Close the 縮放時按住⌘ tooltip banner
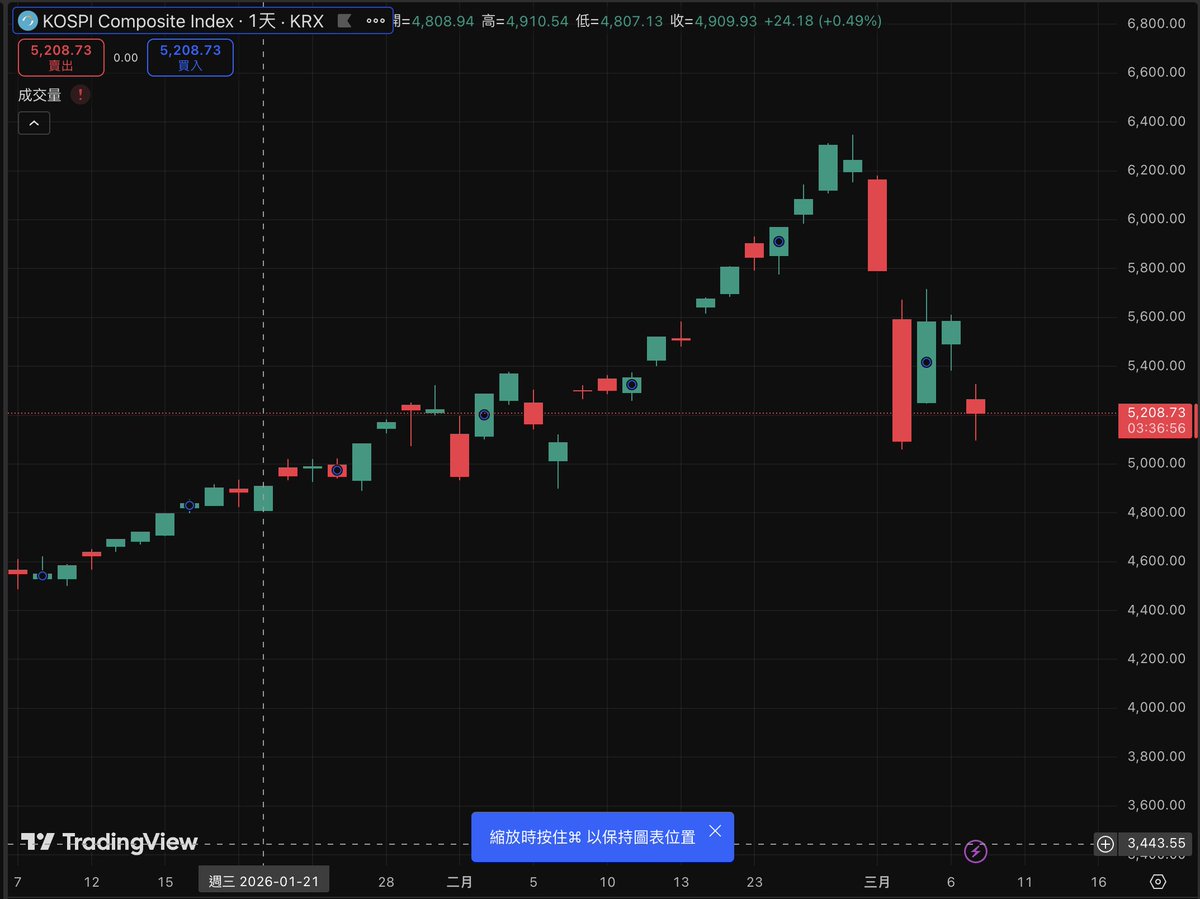1200x899 pixels. click(714, 831)
